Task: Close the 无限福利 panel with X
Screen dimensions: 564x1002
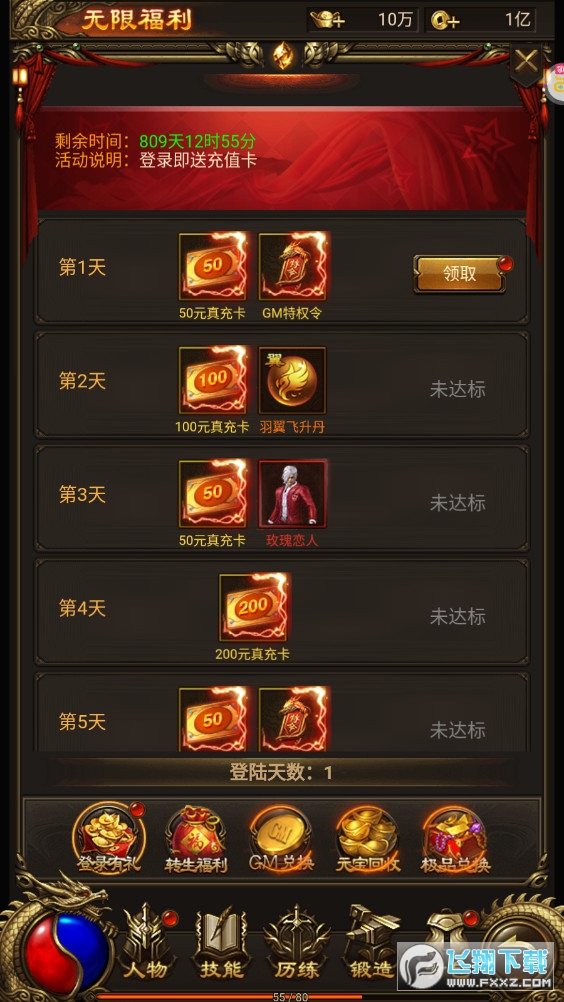Action: coord(526,62)
